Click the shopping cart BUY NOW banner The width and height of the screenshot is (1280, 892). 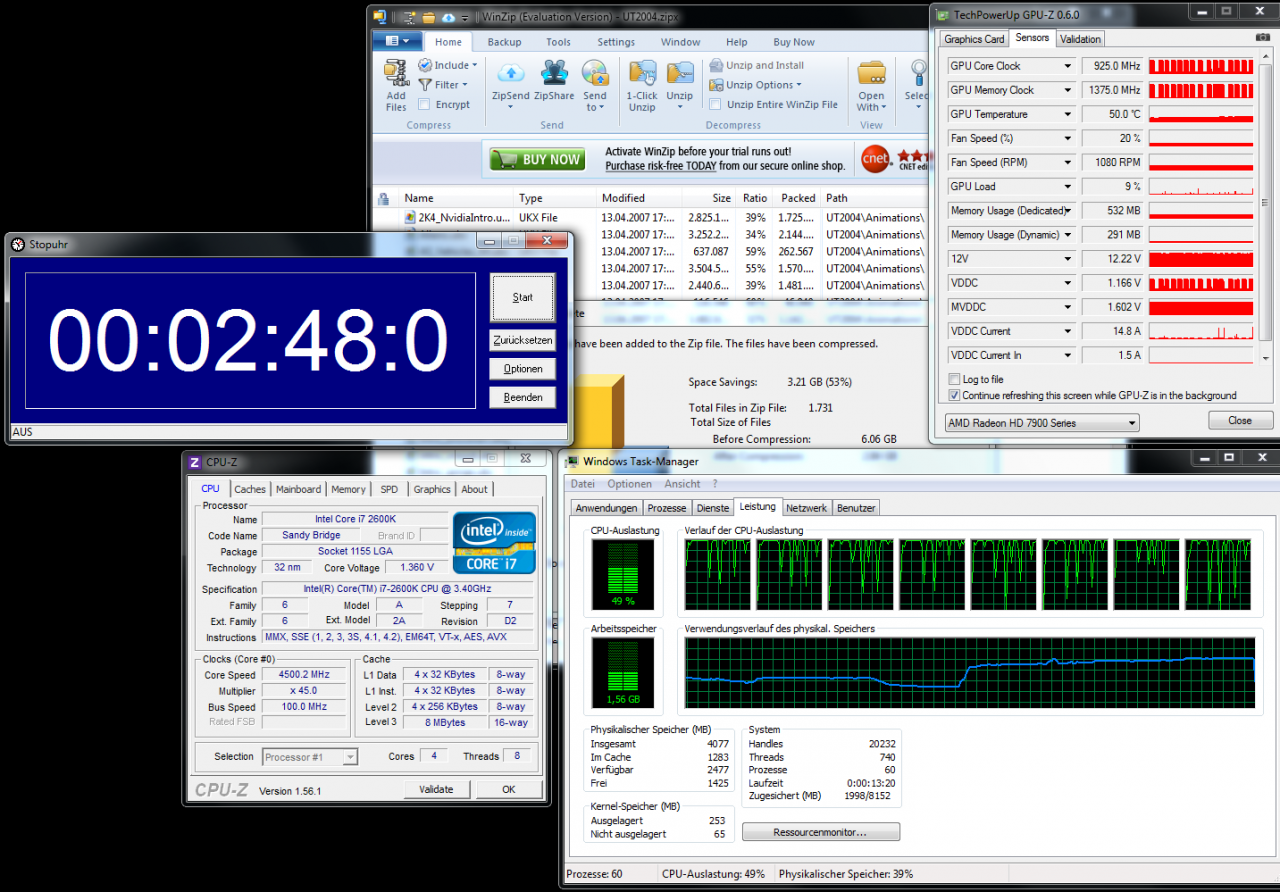(537, 159)
